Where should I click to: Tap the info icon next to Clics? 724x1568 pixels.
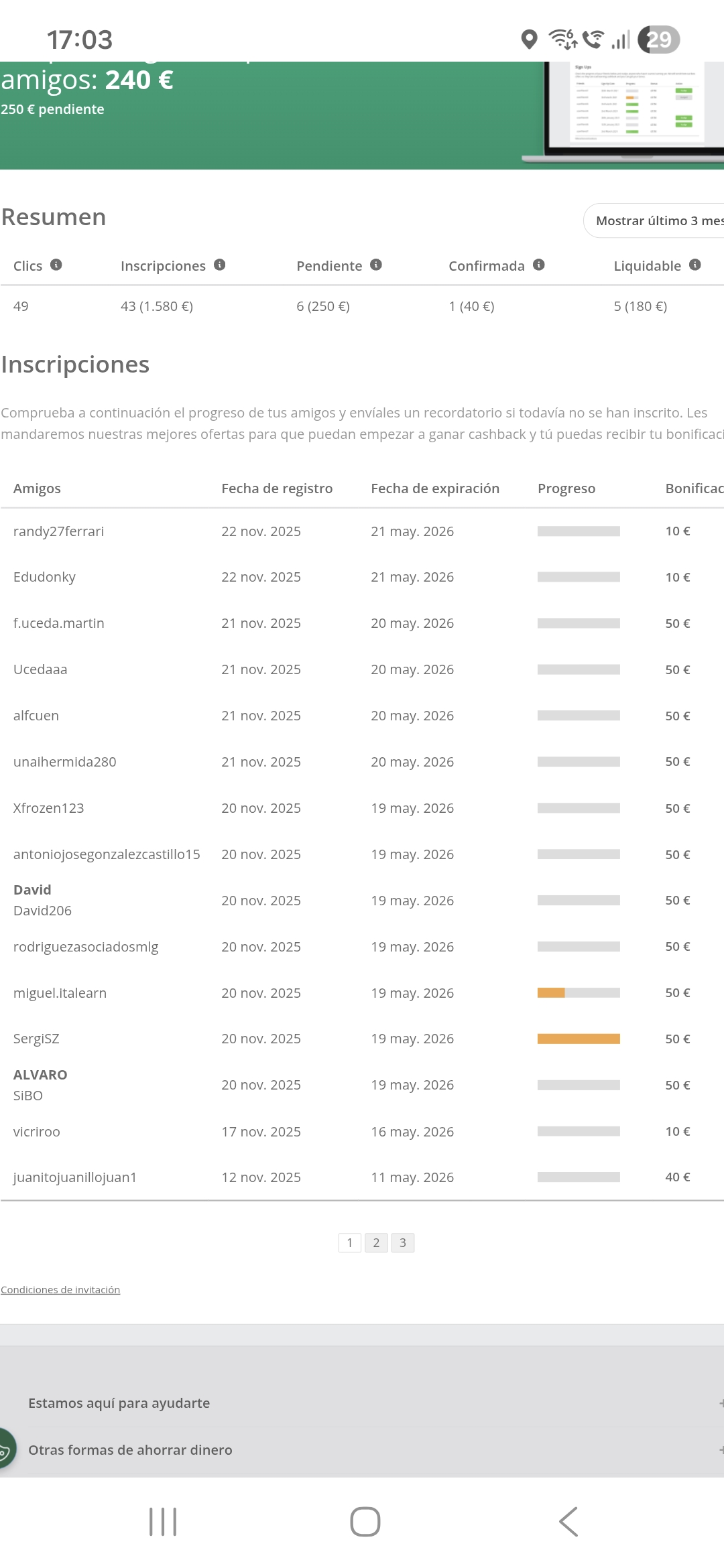(56, 265)
